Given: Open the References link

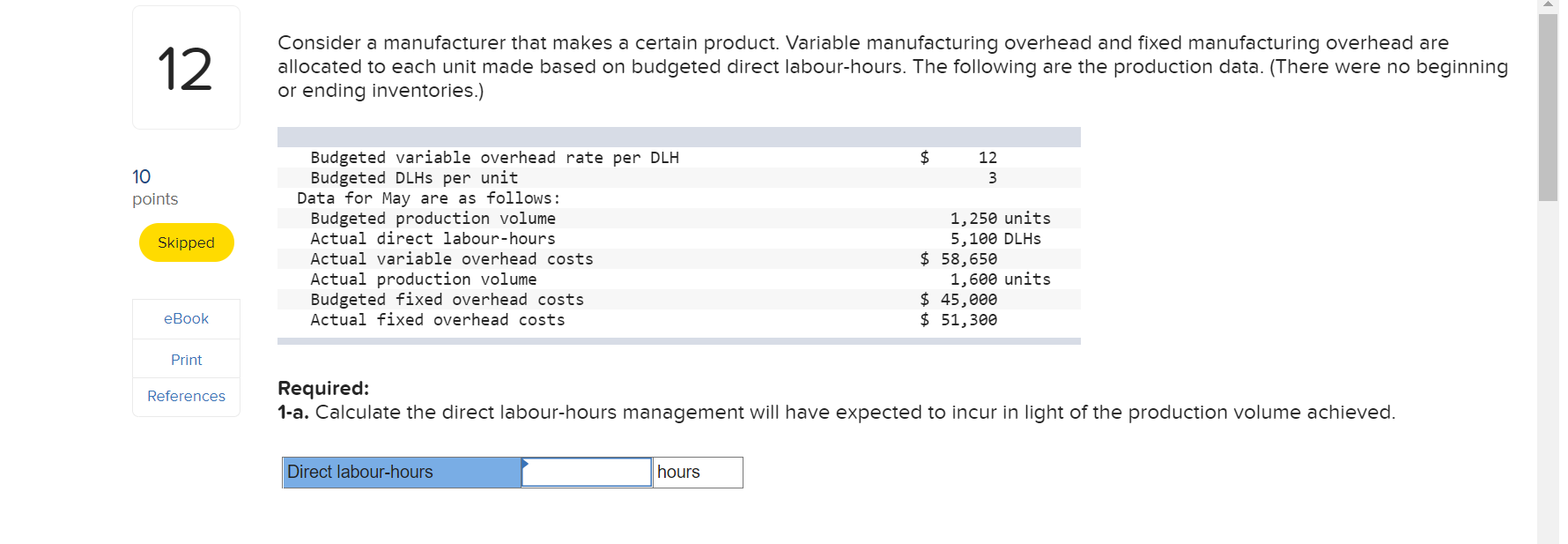Looking at the screenshot, I should 186,396.
